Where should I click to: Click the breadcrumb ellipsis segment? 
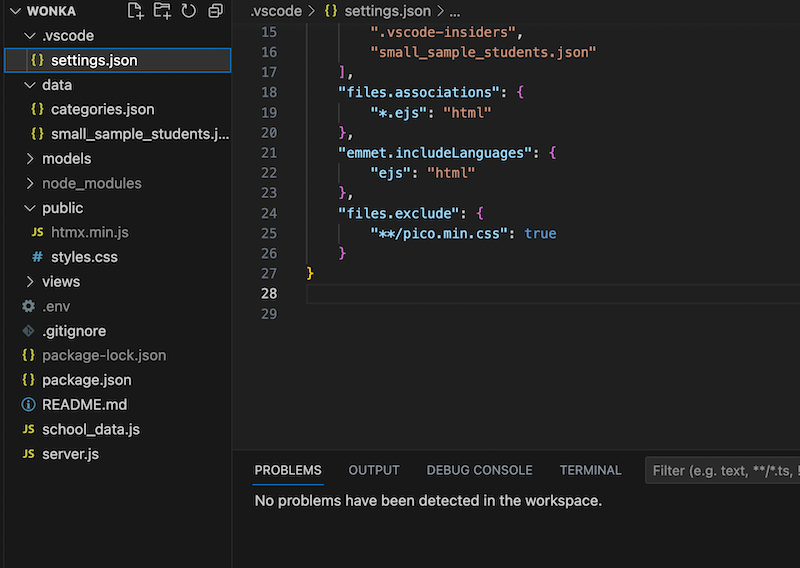coord(455,11)
